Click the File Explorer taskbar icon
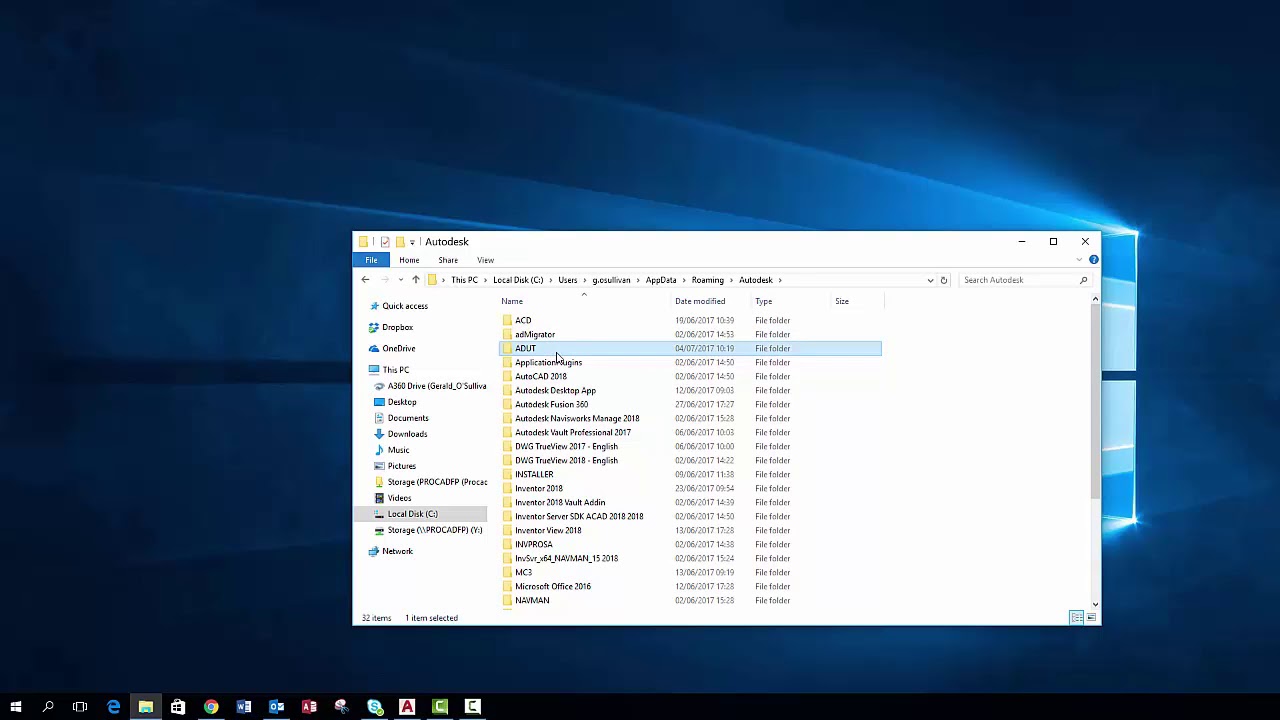1280x720 pixels. point(146,707)
